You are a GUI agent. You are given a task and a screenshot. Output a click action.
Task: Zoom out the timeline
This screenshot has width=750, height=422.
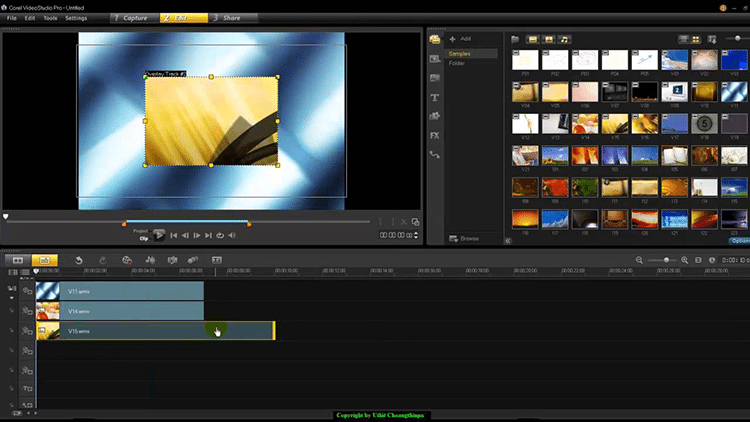pyautogui.click(x=639, y=260)
